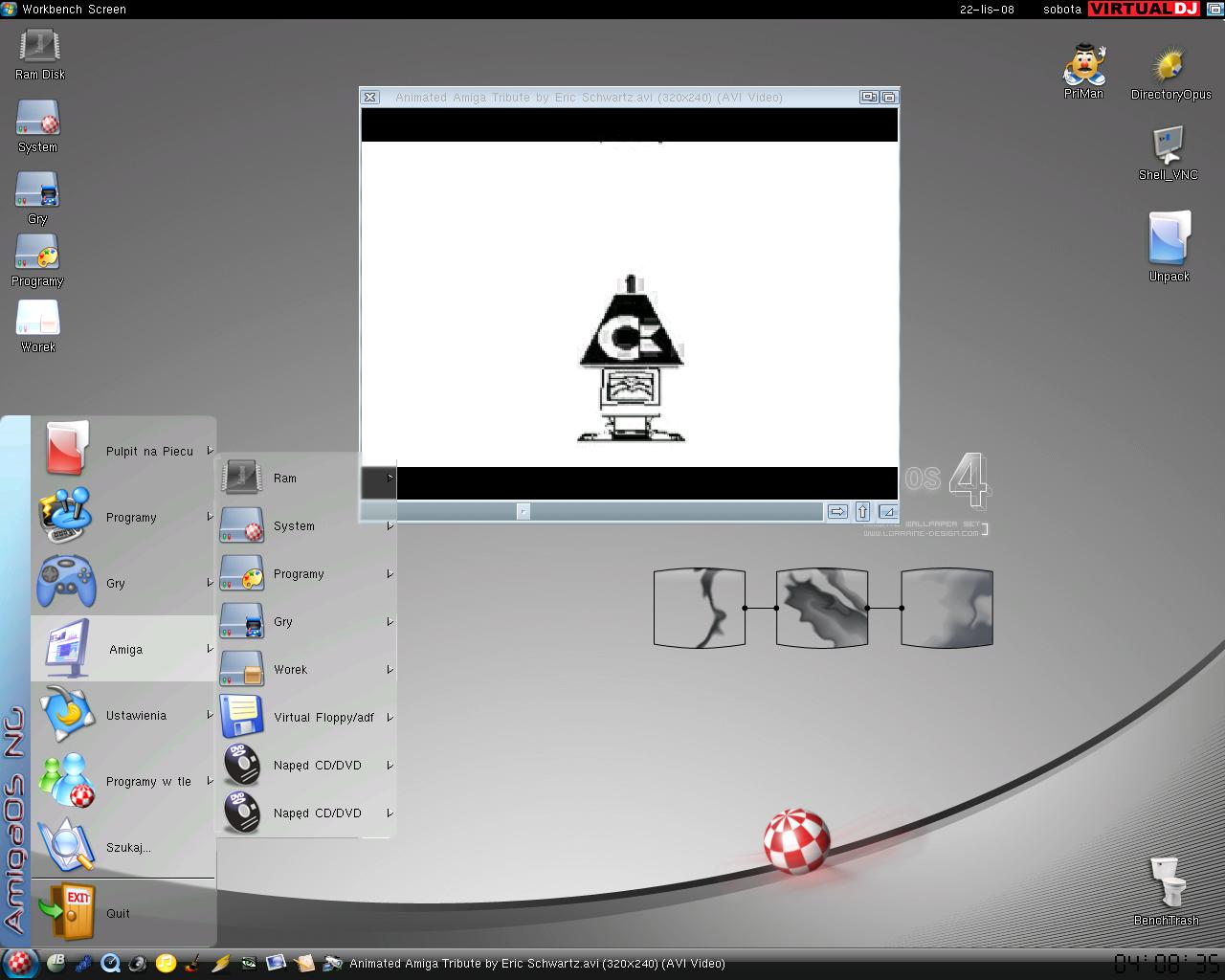Launch the IB browser taskbar icon
The width and height of the screenshot is (1225, 980).
(56, 964)
